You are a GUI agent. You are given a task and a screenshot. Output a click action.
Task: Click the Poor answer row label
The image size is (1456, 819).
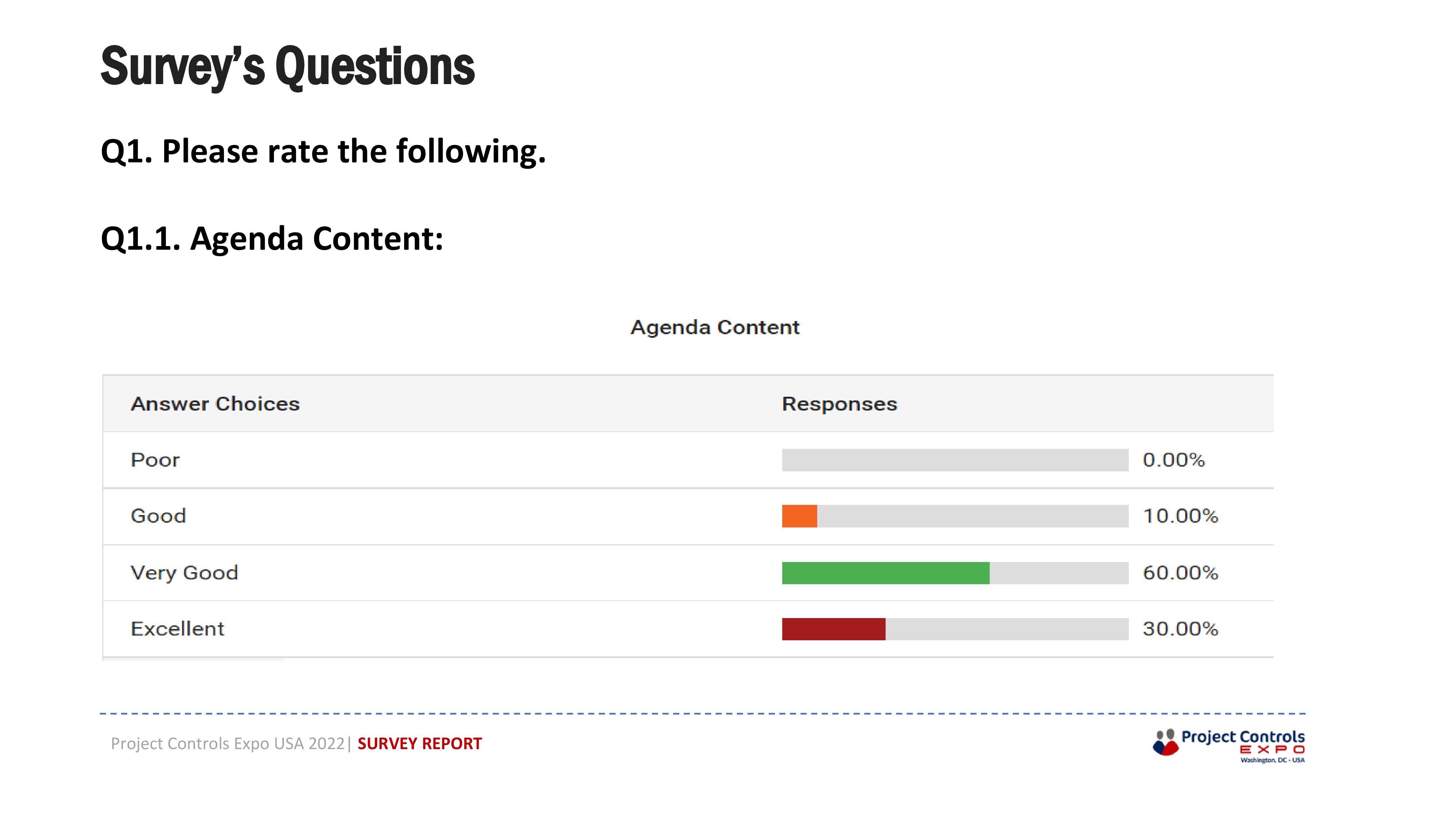pos(155,460)
